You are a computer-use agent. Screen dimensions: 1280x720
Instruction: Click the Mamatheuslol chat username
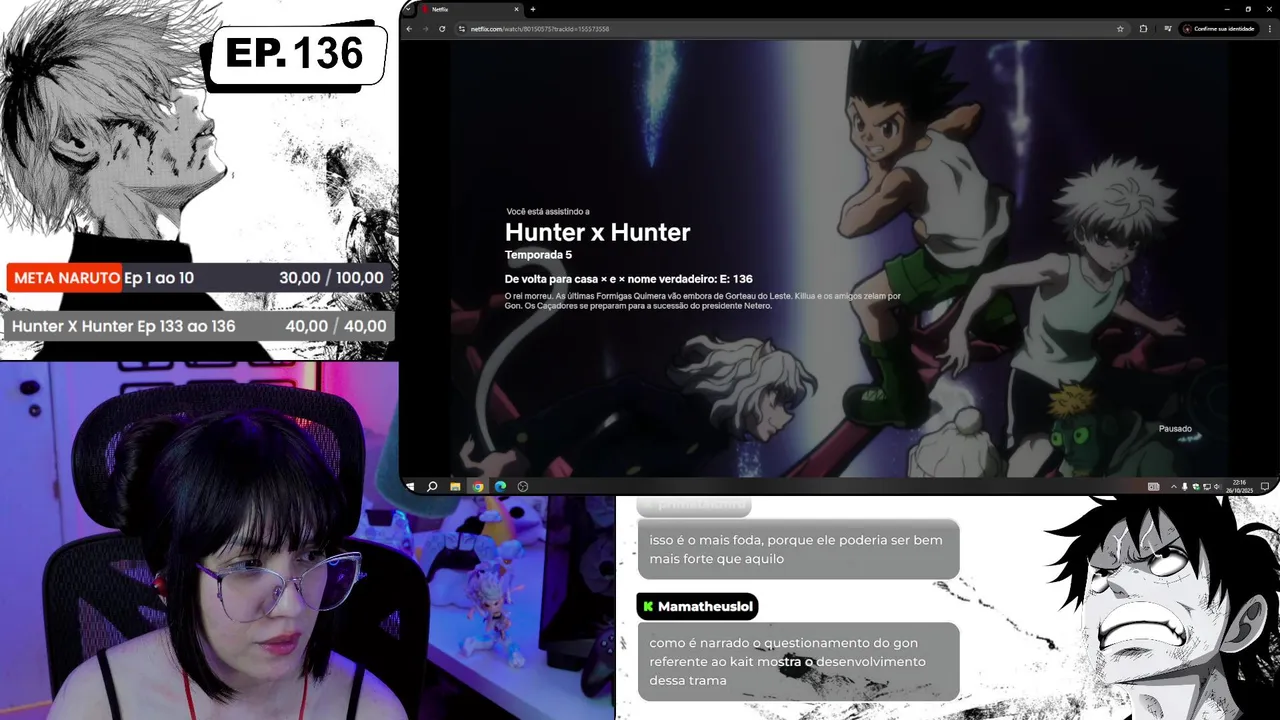(705, 607)
